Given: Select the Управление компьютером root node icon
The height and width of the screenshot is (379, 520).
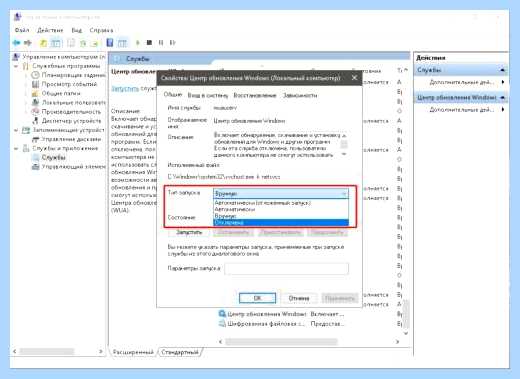Looking at the screenshot, I should click(x=16, y=57).
